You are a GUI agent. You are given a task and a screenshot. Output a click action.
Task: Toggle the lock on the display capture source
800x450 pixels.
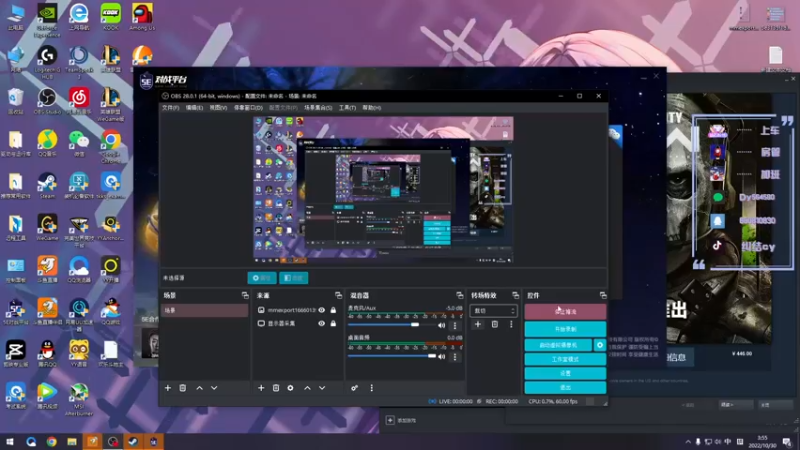[333, 323]
